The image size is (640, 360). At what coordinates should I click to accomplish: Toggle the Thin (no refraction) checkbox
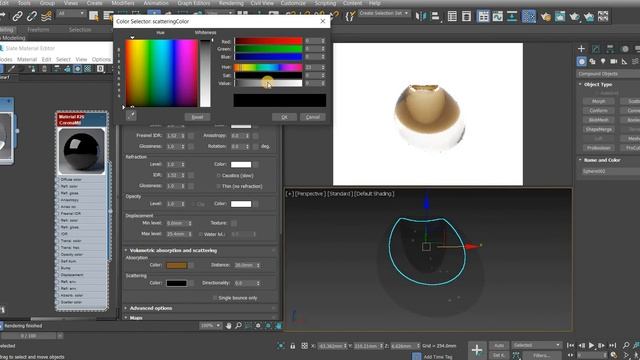pos(219,186)
